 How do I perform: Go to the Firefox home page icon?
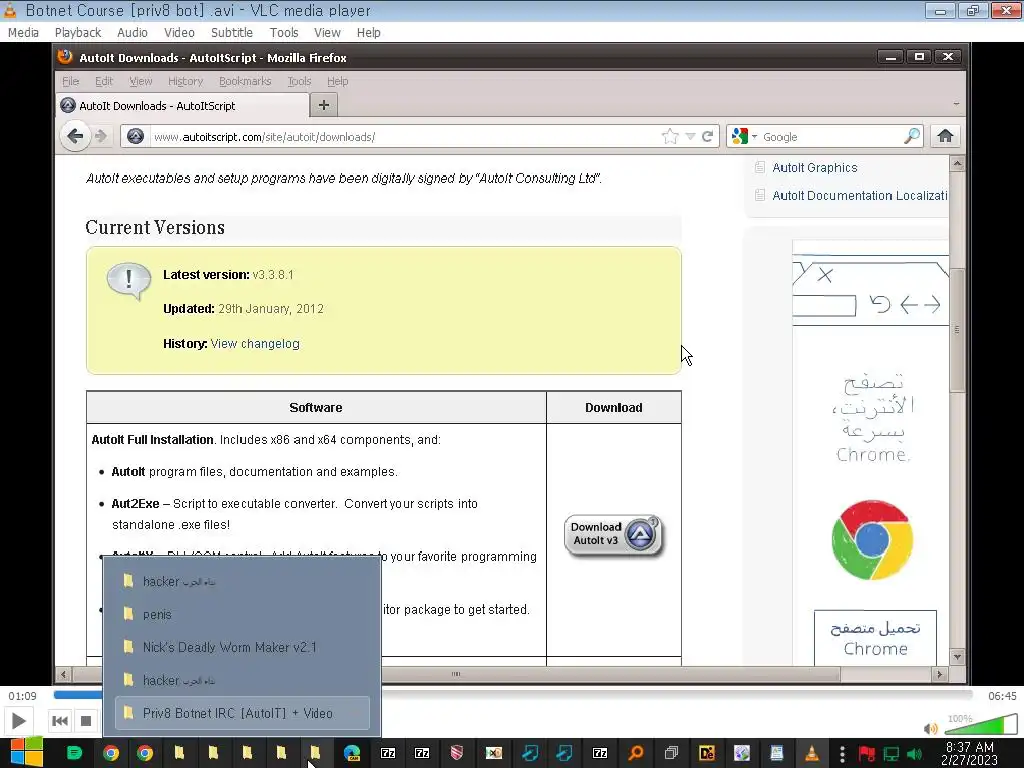(945, 136)
